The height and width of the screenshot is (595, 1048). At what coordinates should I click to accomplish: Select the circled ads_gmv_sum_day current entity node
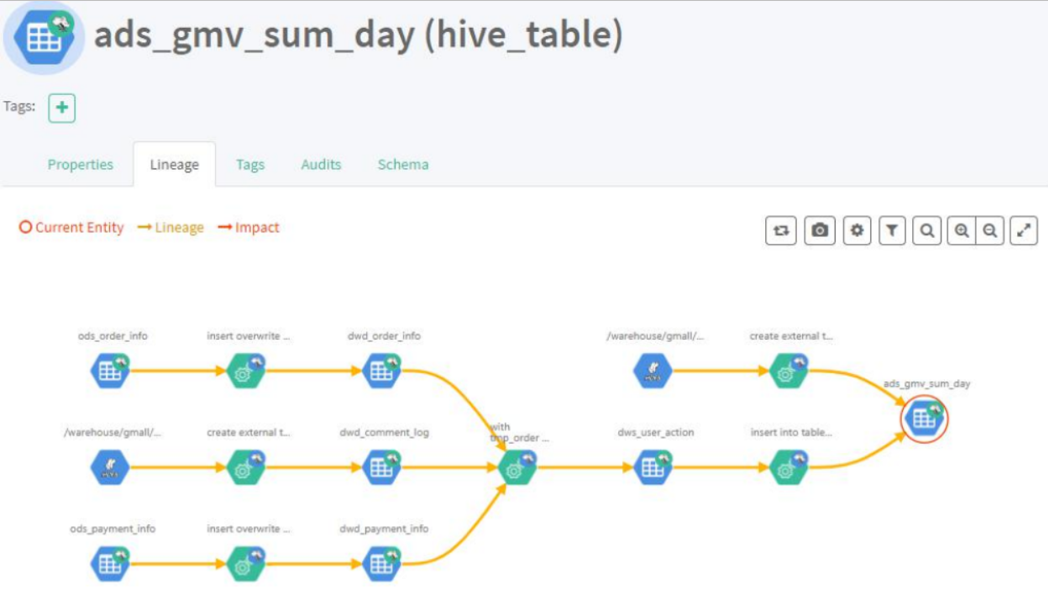pyautogui.click(x=924, y=419)
